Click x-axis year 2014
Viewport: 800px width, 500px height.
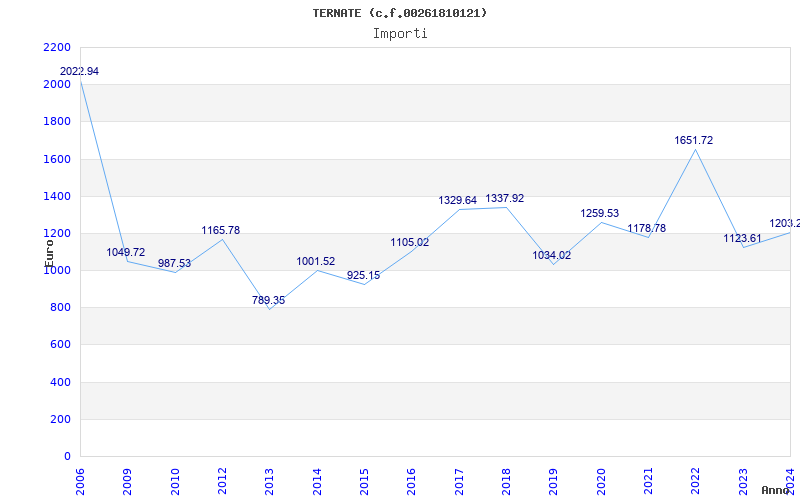click(317, 482)
